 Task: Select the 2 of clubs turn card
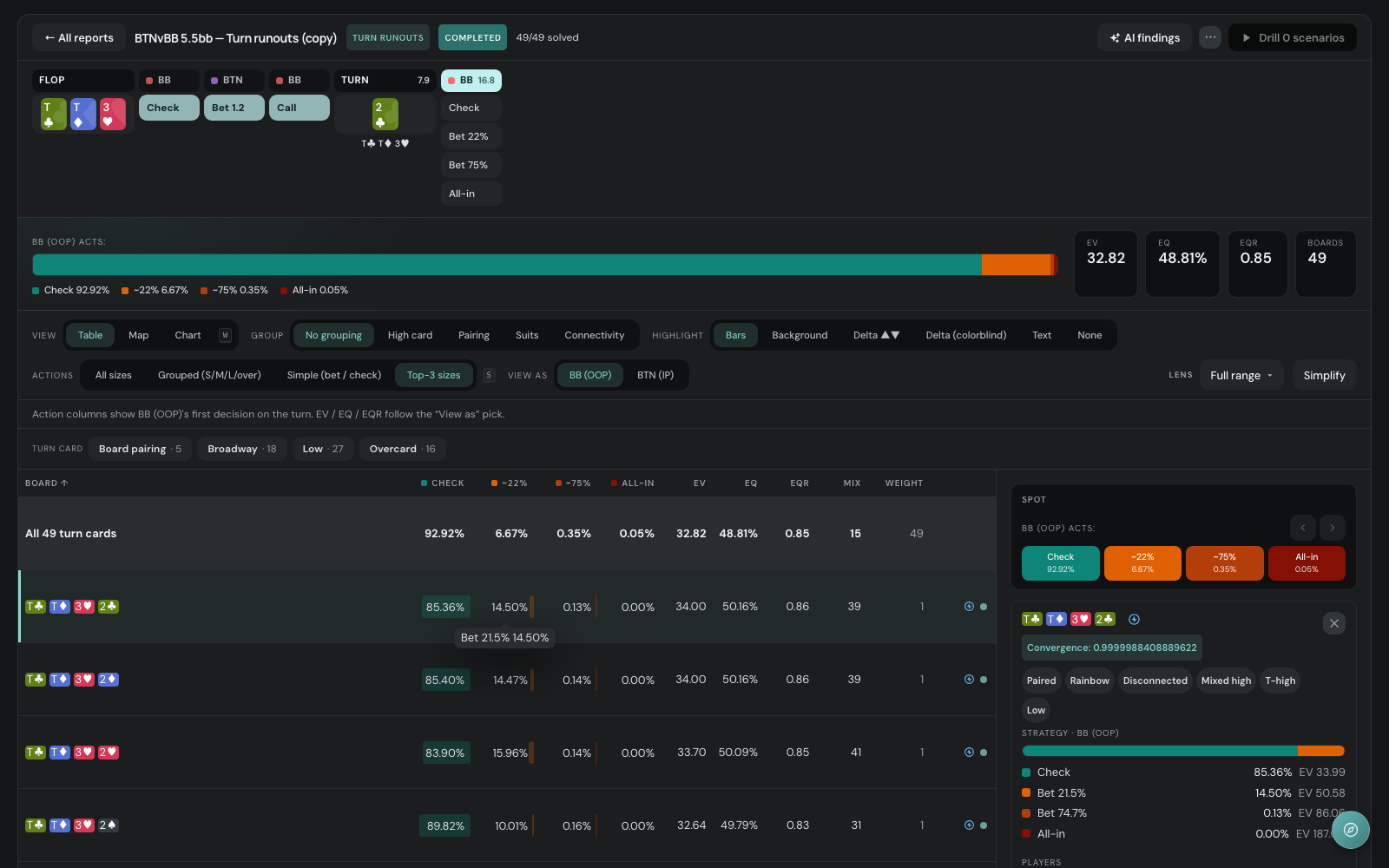coord(385,114)
